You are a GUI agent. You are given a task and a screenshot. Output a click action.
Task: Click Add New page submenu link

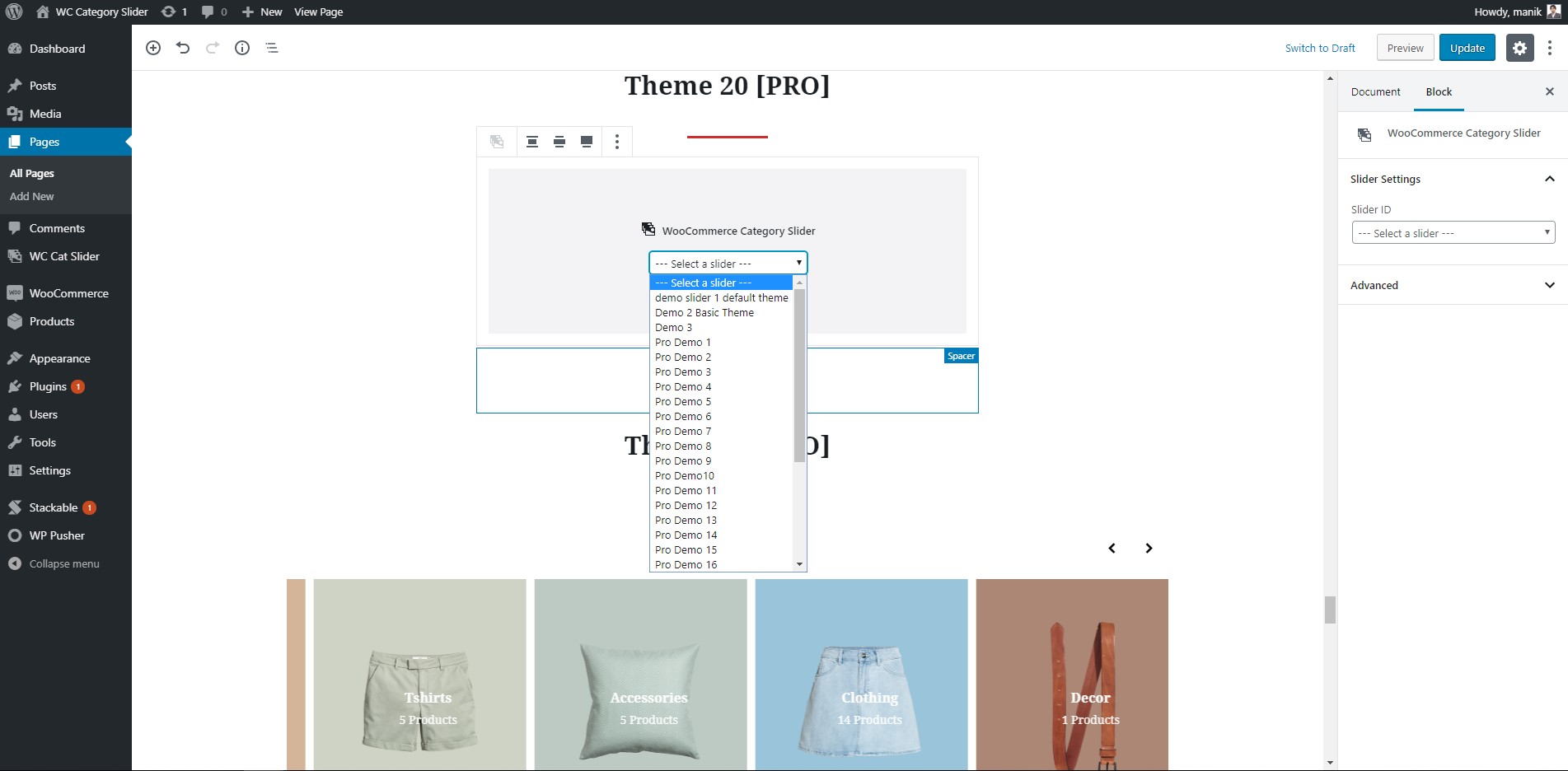[x=32, y=196]
